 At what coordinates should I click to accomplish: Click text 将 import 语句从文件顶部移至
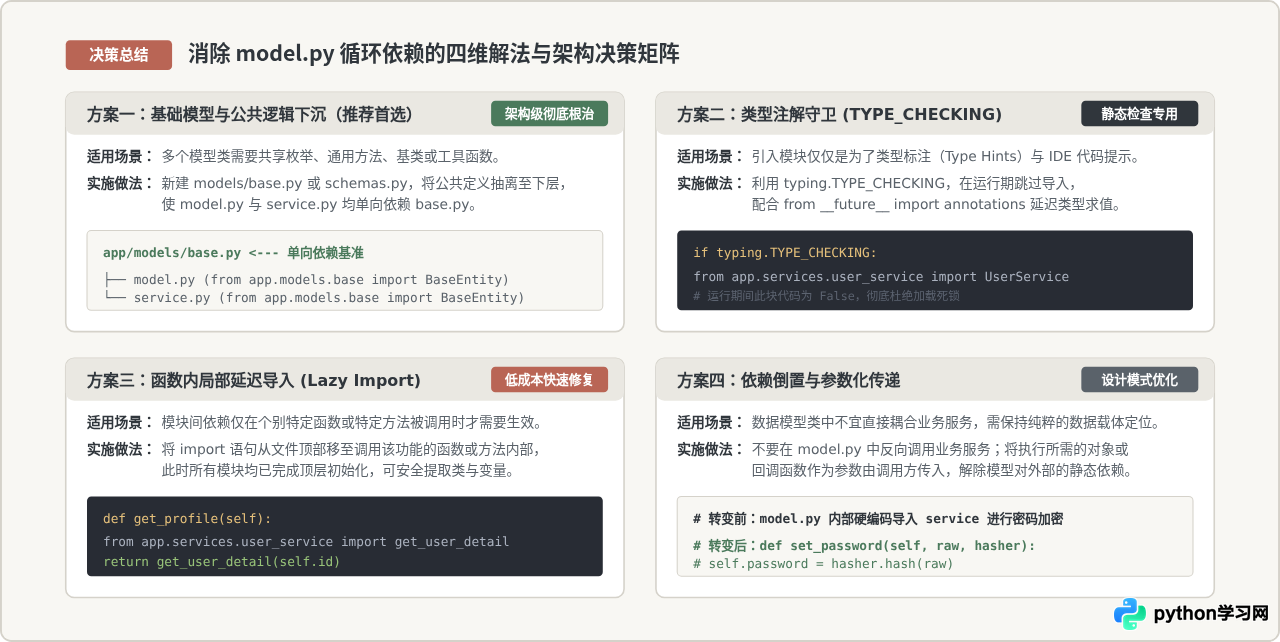click(352, 449)
